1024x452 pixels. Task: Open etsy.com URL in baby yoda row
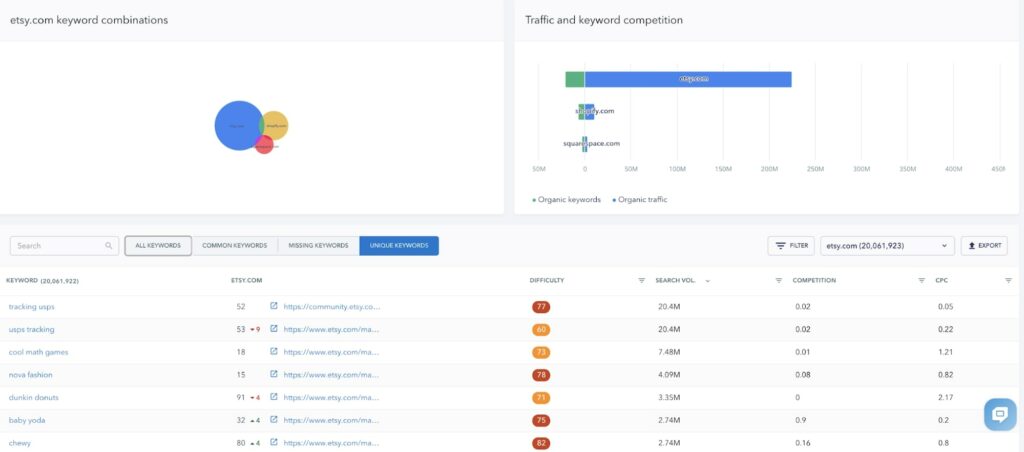tap(331, 420)
